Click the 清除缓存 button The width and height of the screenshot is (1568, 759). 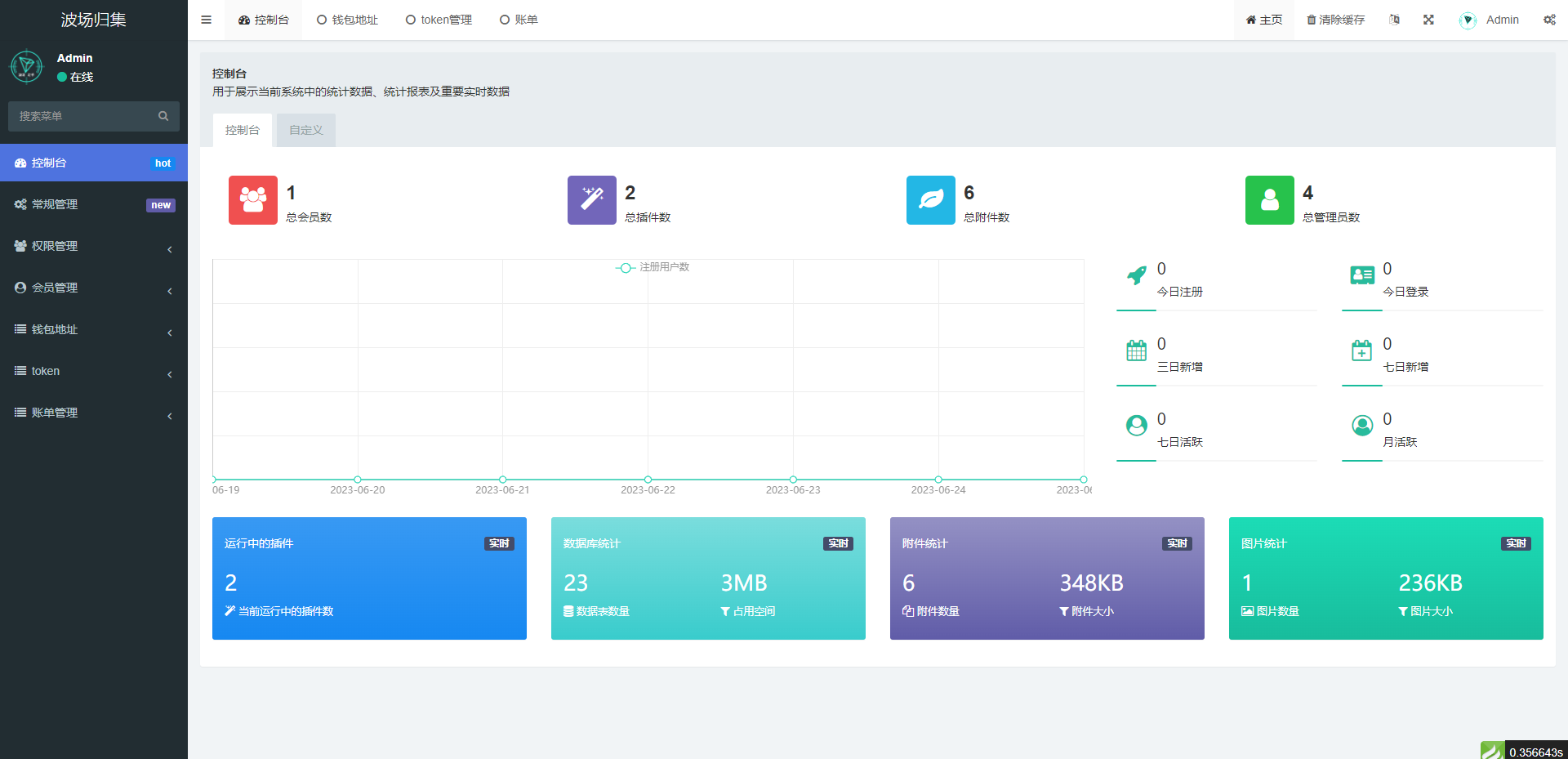pyautogui.click(x=1335, y=20)
